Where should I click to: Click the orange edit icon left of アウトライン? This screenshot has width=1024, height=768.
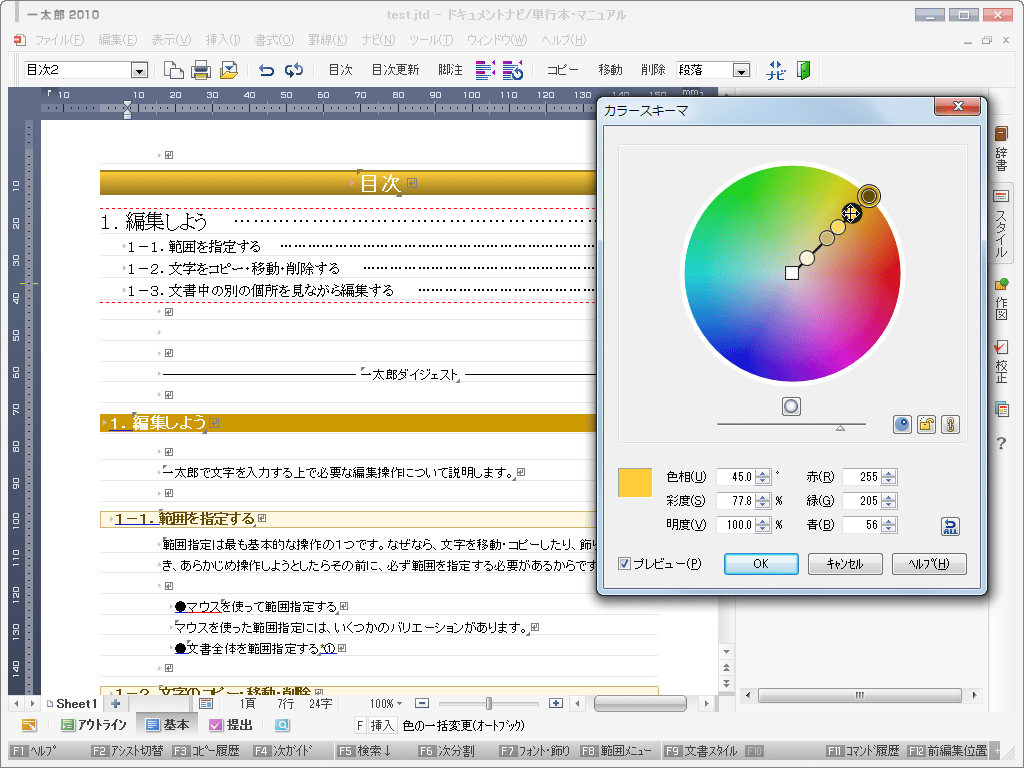[x=29, y=725]
